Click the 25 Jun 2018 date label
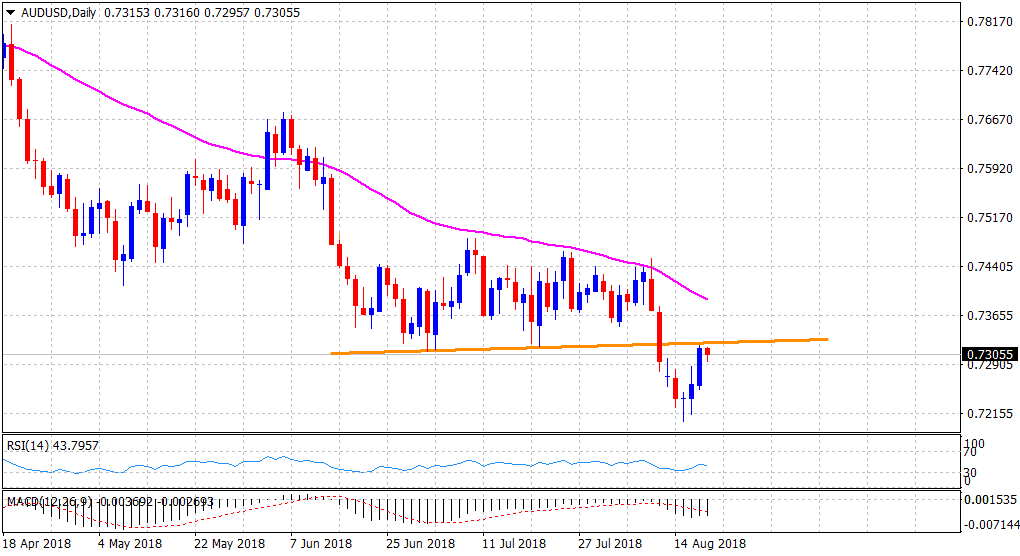1020x556 pixels. pos(414,544)
